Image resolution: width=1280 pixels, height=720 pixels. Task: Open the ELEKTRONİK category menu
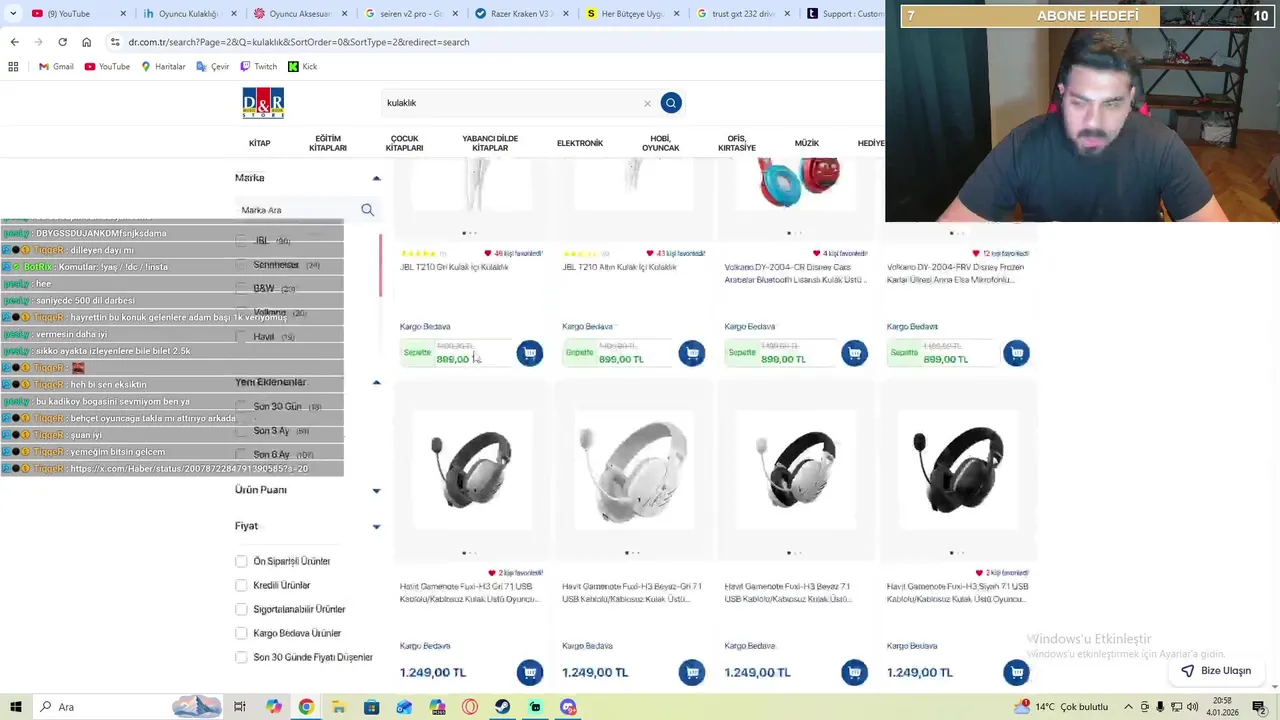[x=580, y=143]
